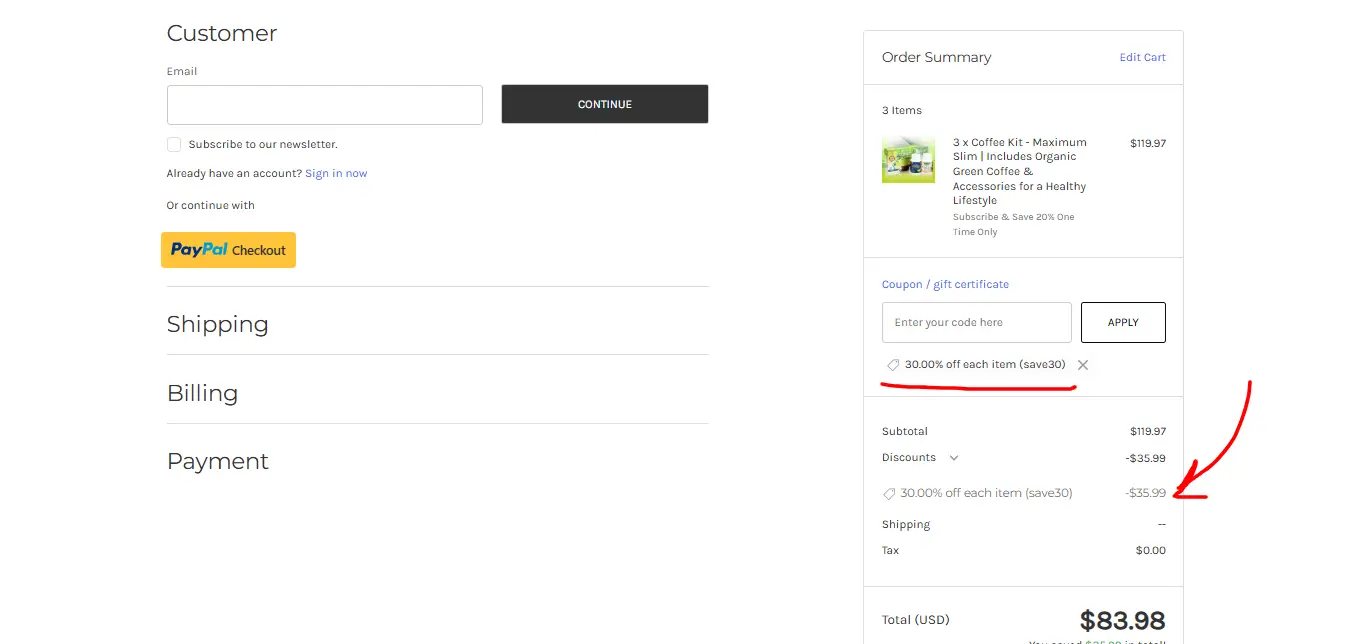Click the Coffee Kit product thumbnail
Image resolution: width=1350 pixels, height=644 pixels.
click(x=908, y=160)
